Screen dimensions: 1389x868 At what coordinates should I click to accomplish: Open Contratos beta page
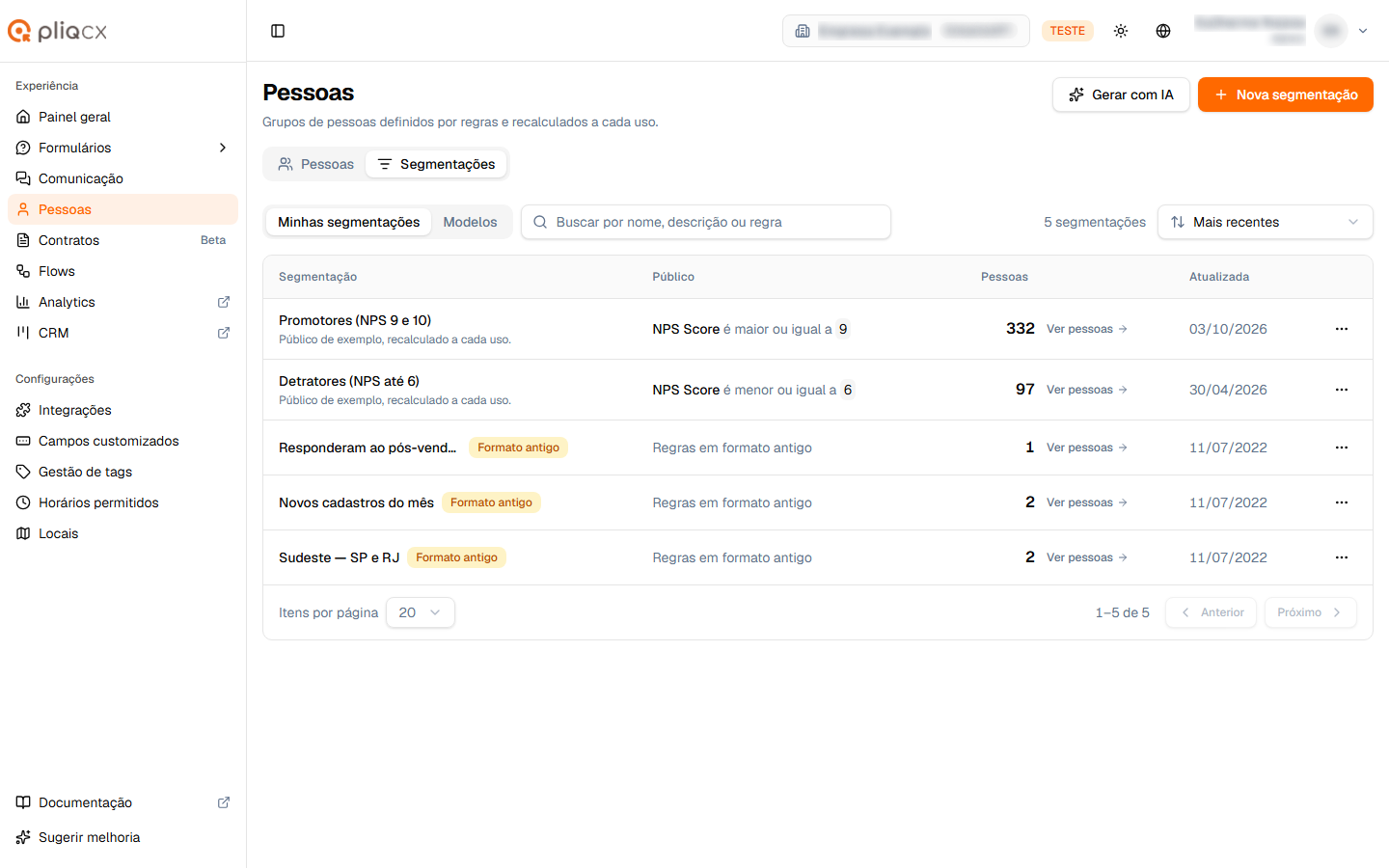[123, 240]
